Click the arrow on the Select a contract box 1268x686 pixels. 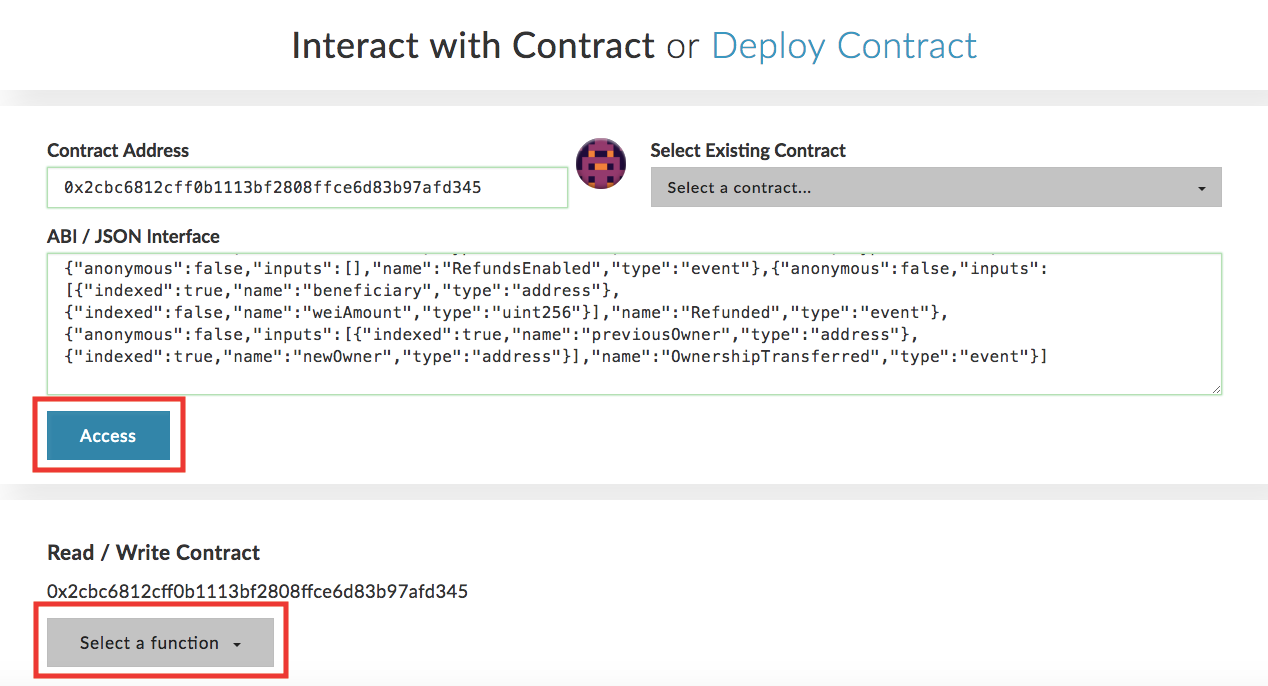click(1202, 188)
